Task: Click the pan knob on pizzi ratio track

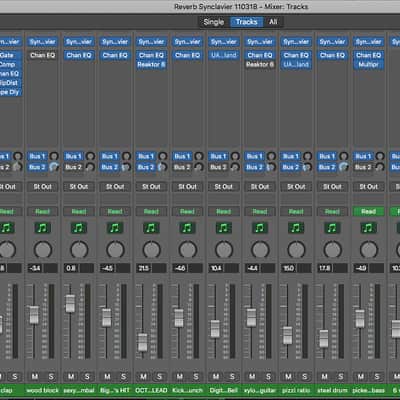Action: [x=296, y=249]
